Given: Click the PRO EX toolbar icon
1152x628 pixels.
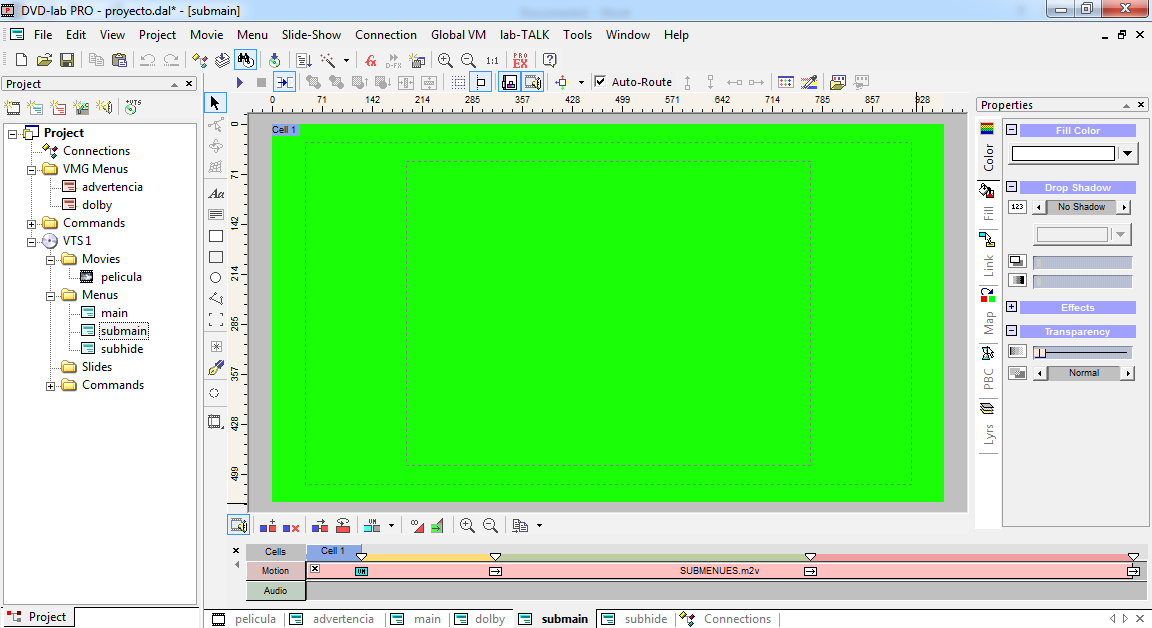Looking at the screenshot, I should click(x=520, y=60).
